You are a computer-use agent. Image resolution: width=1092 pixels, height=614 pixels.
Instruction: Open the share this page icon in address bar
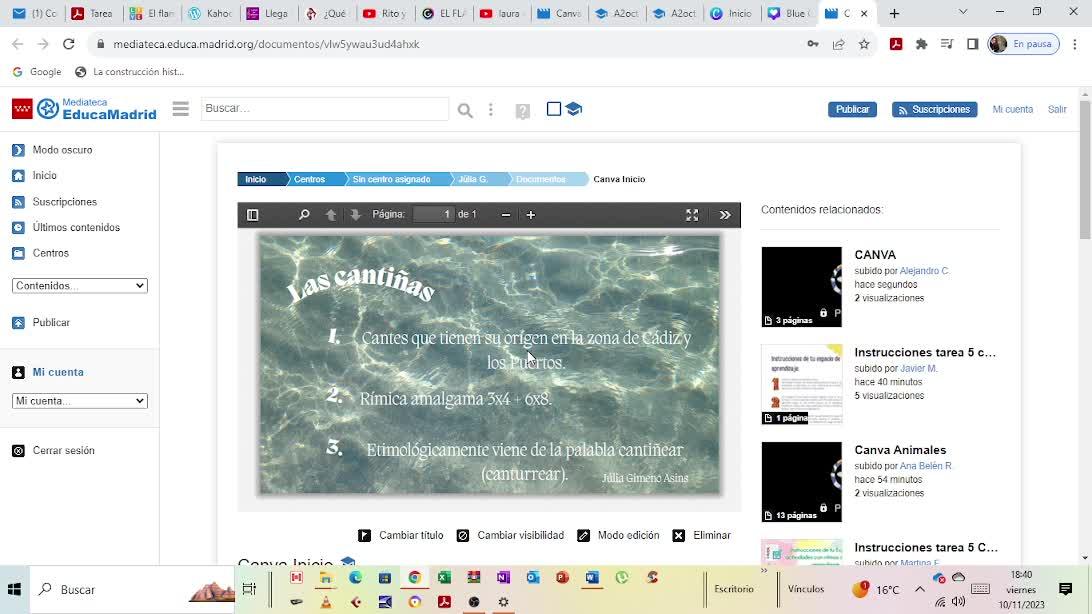838,44
